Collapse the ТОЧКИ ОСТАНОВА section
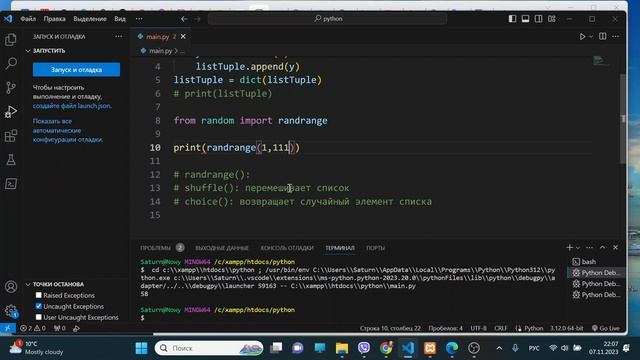Image resolution: width=640 pixels, height=360 pixels. (x=54, y=284)
